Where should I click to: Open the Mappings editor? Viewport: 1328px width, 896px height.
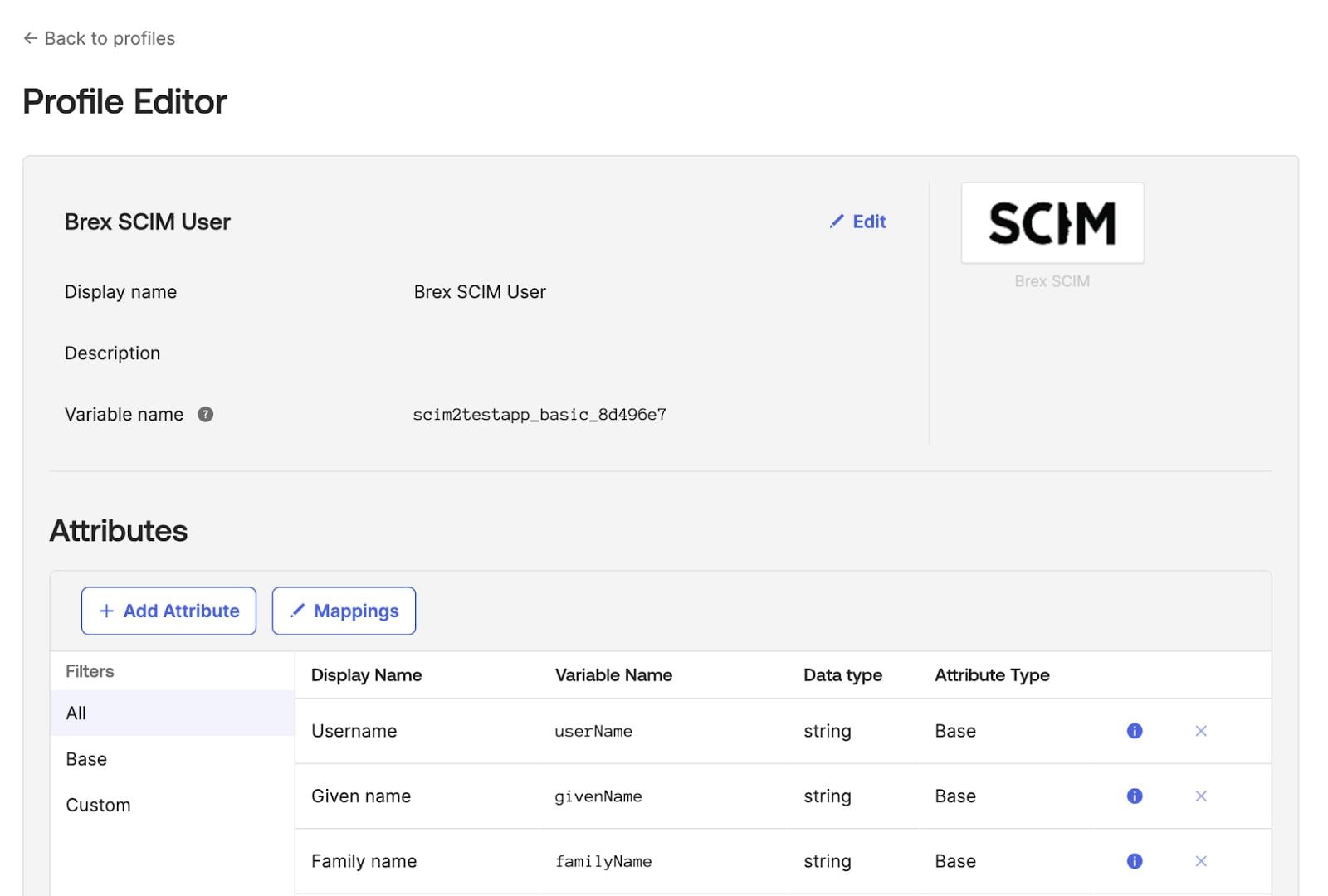344,611
